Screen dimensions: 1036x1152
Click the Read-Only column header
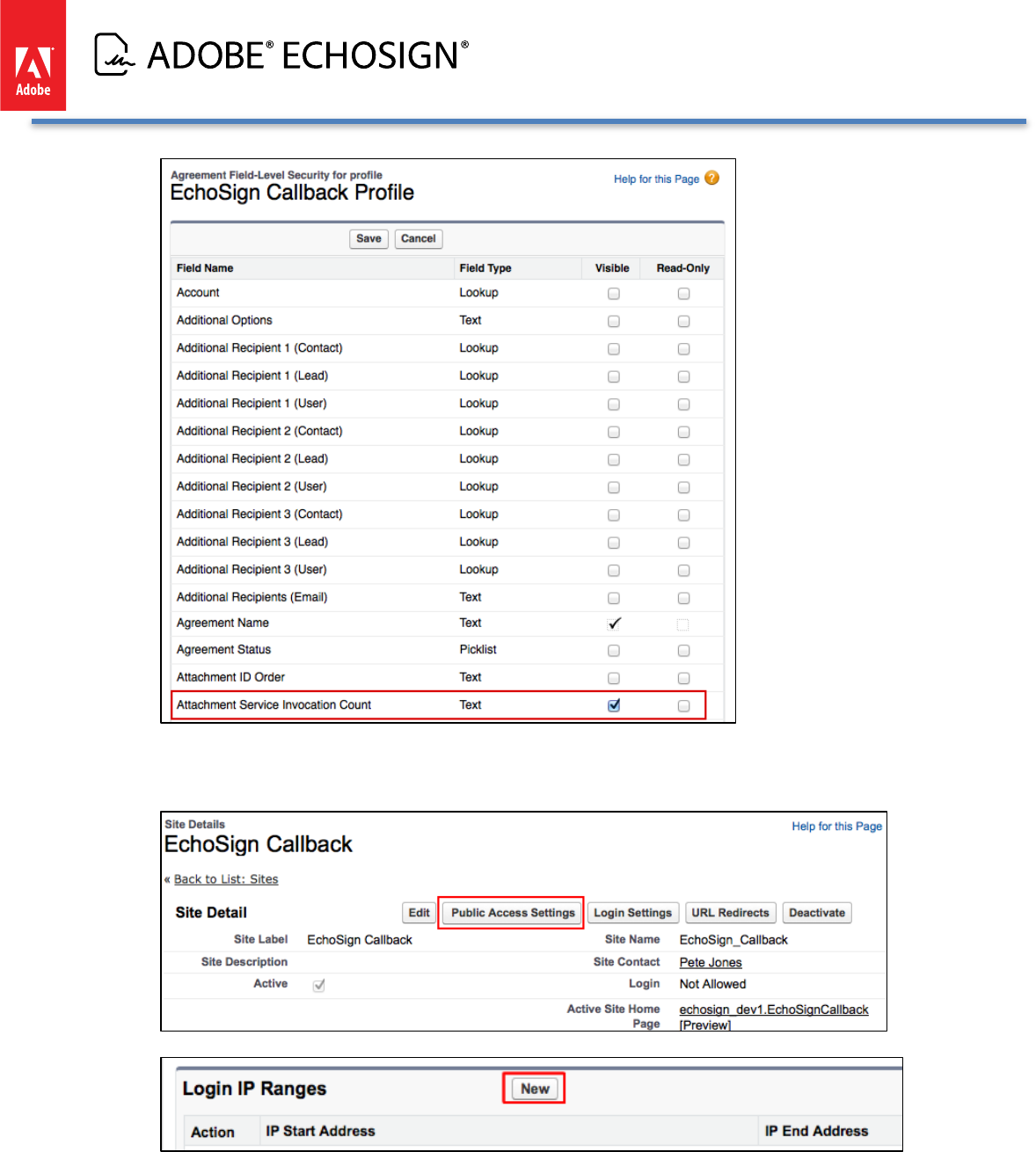point(683,268)
